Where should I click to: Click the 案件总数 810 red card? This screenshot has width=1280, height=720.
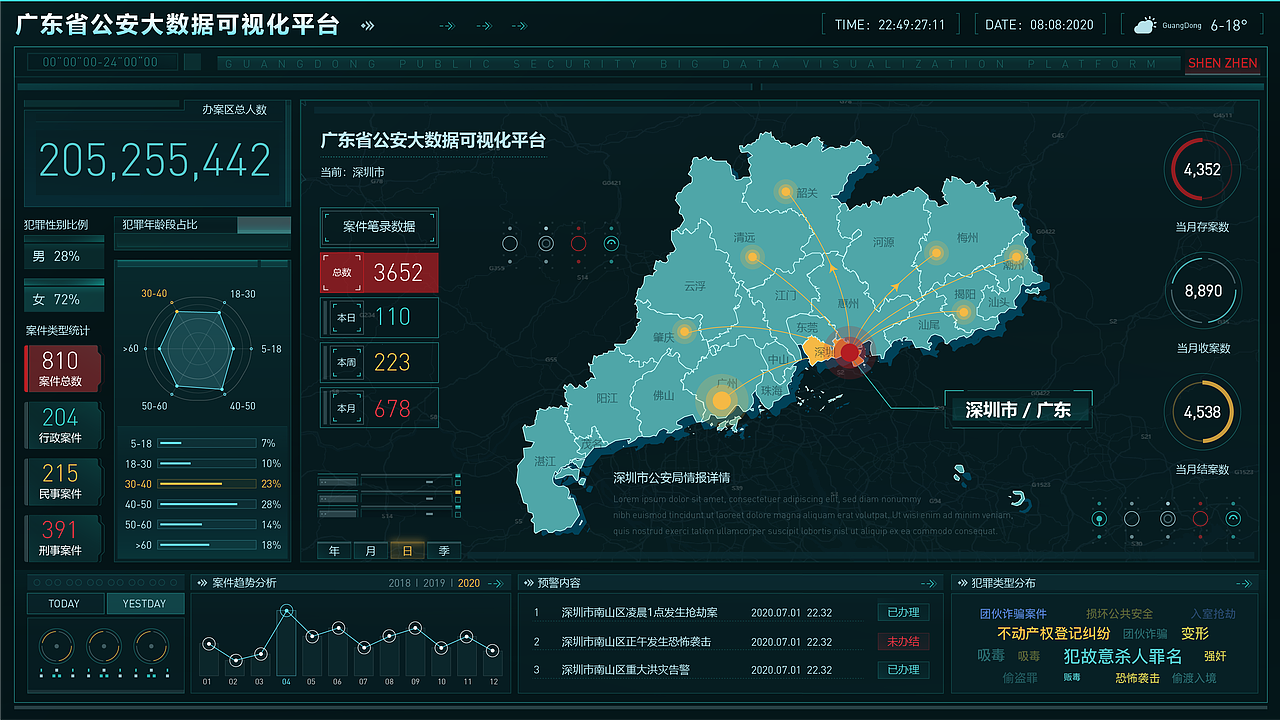[61, 368]
